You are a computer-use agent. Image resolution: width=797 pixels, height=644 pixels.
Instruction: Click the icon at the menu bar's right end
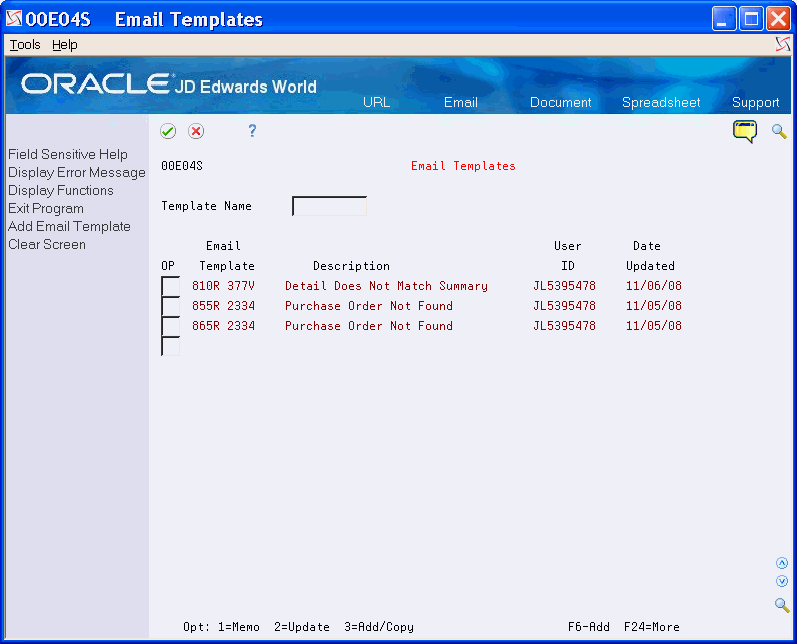pos(783,45)
